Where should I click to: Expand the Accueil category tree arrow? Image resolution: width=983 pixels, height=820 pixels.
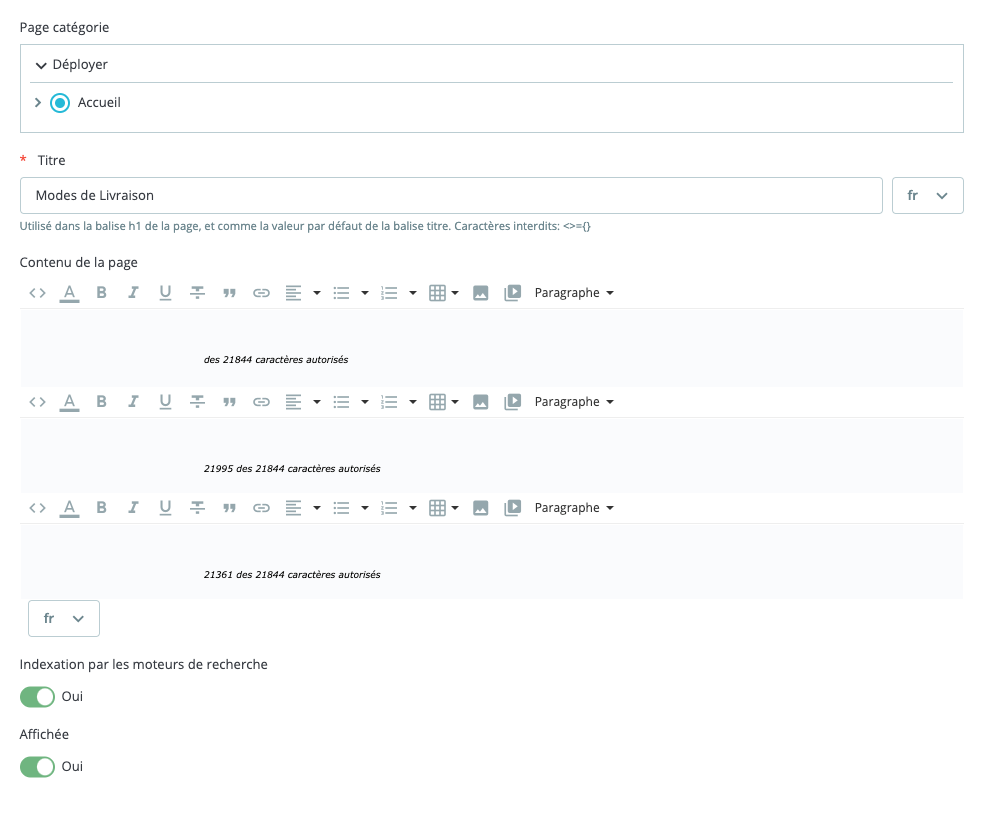coord(38,103)
